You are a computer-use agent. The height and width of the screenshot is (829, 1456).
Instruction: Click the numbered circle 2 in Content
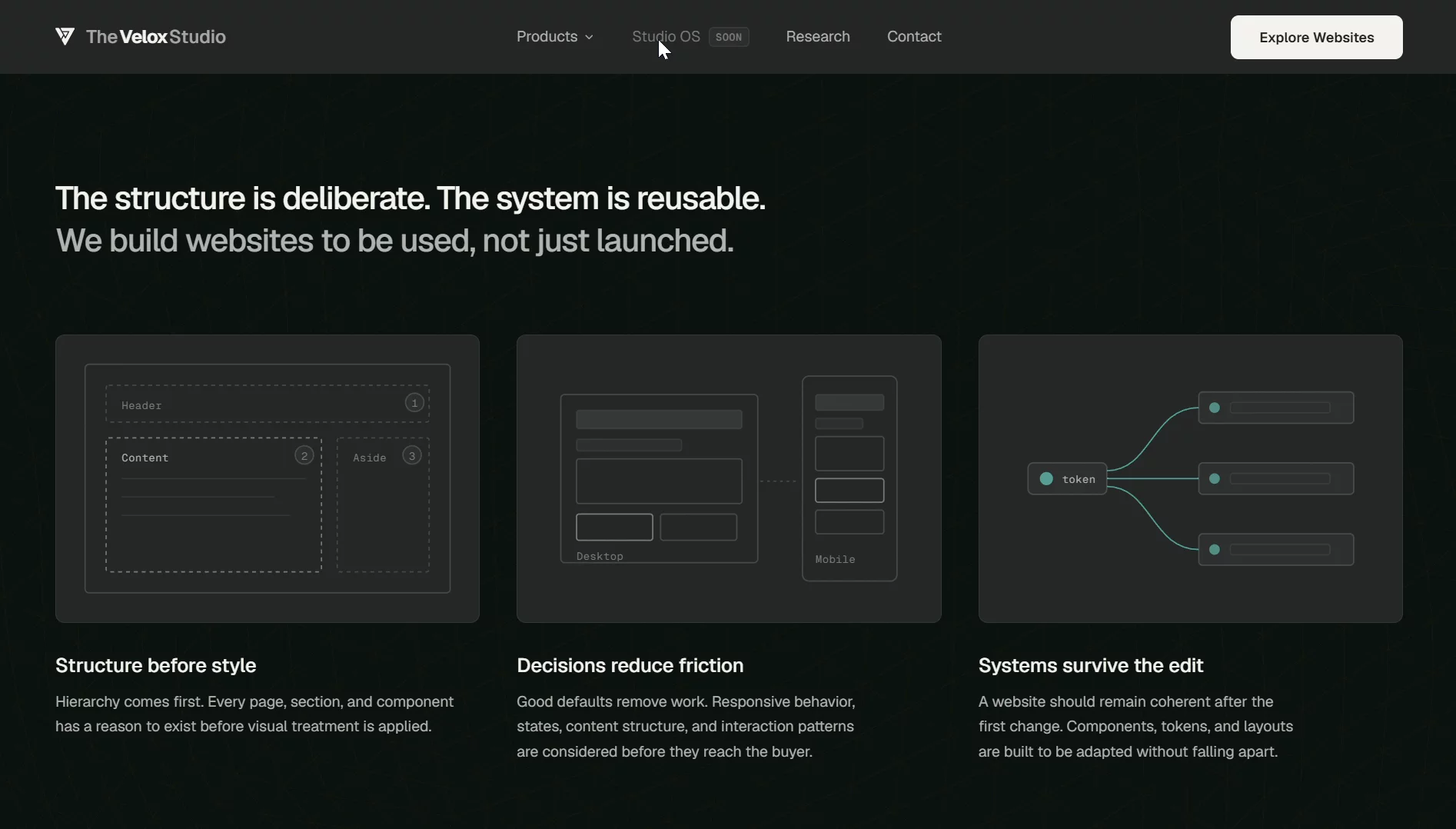[304, 455]
